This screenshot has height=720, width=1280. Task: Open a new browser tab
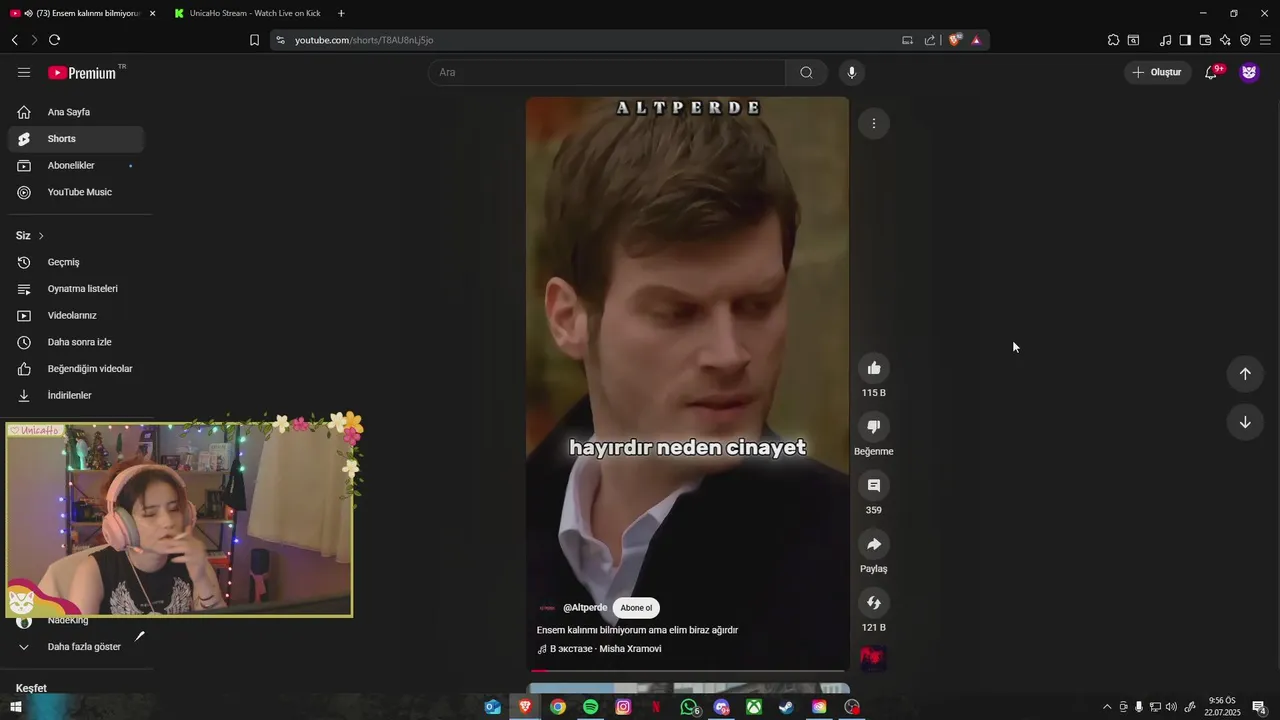coord(341,13)
